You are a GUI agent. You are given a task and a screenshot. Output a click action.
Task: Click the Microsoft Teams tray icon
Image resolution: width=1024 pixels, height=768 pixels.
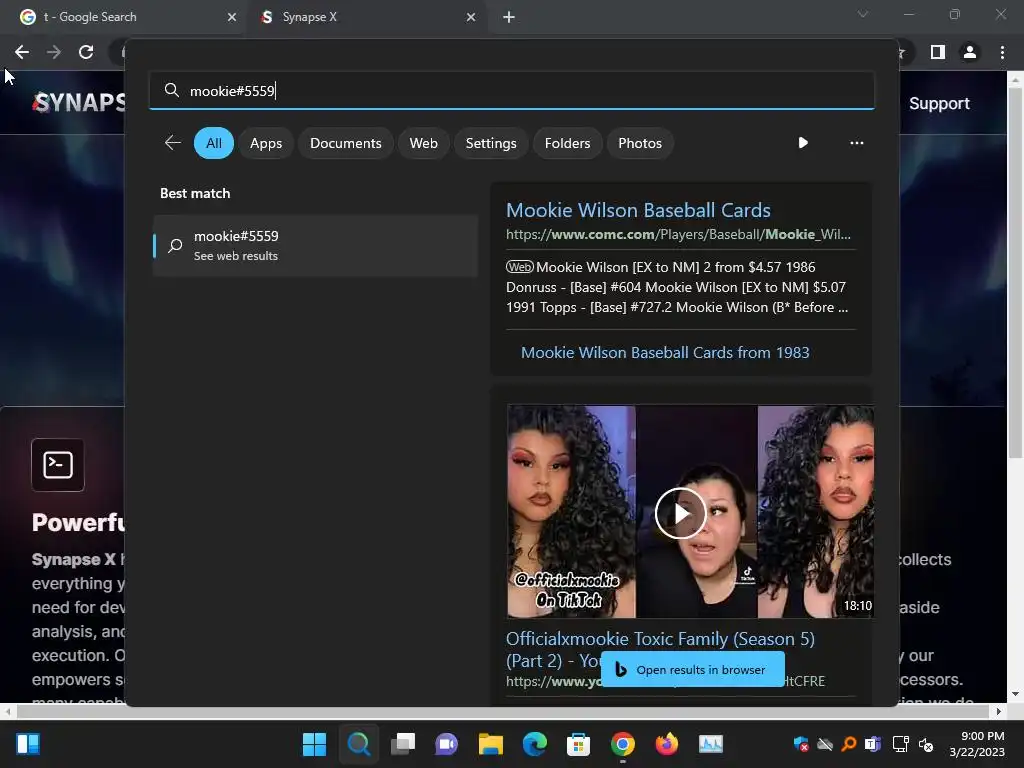[x=872, y=744]
